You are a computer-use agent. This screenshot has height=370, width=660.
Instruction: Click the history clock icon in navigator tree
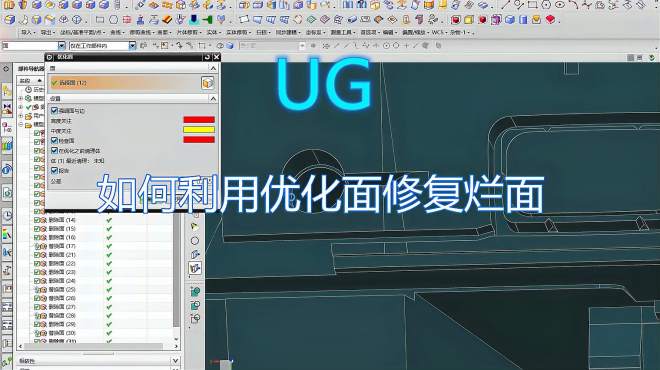[29, 89]
